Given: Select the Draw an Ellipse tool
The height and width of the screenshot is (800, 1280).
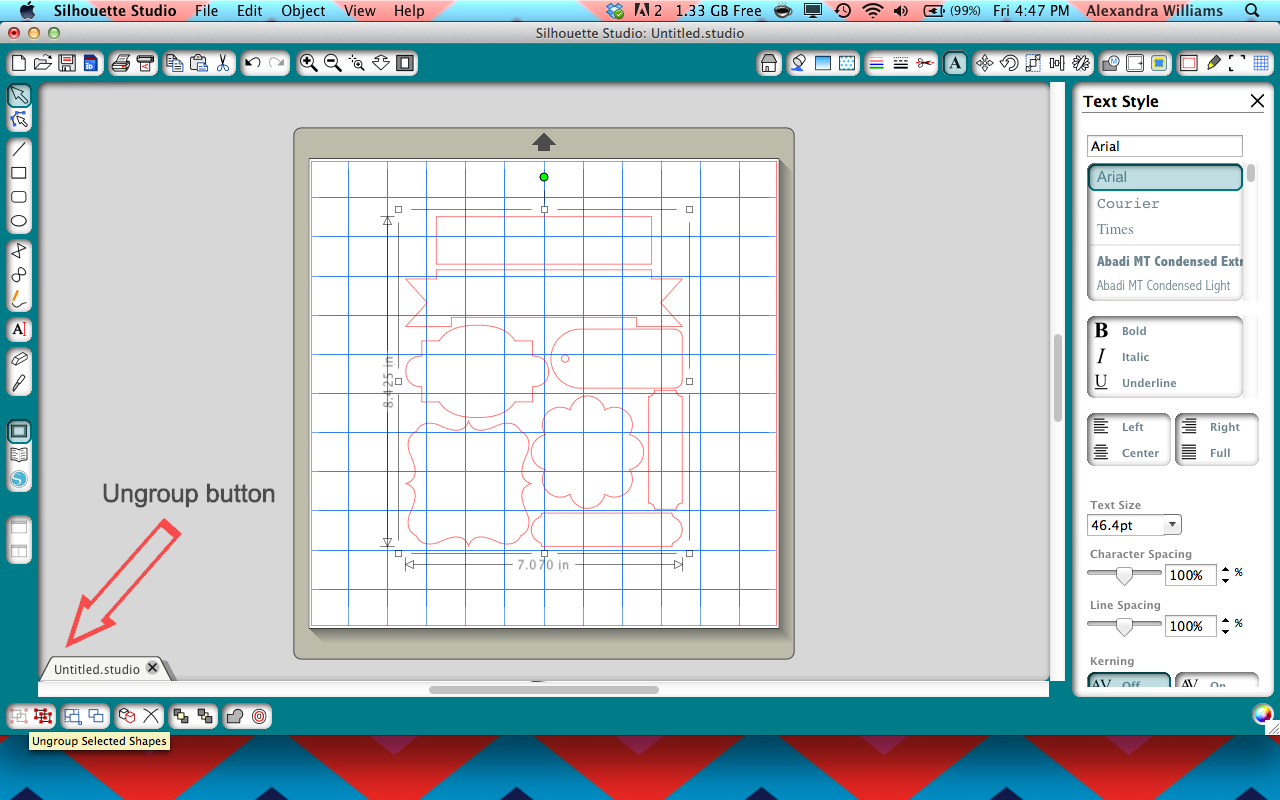Looking at the screenshot, I should click(x=19, y=221).
